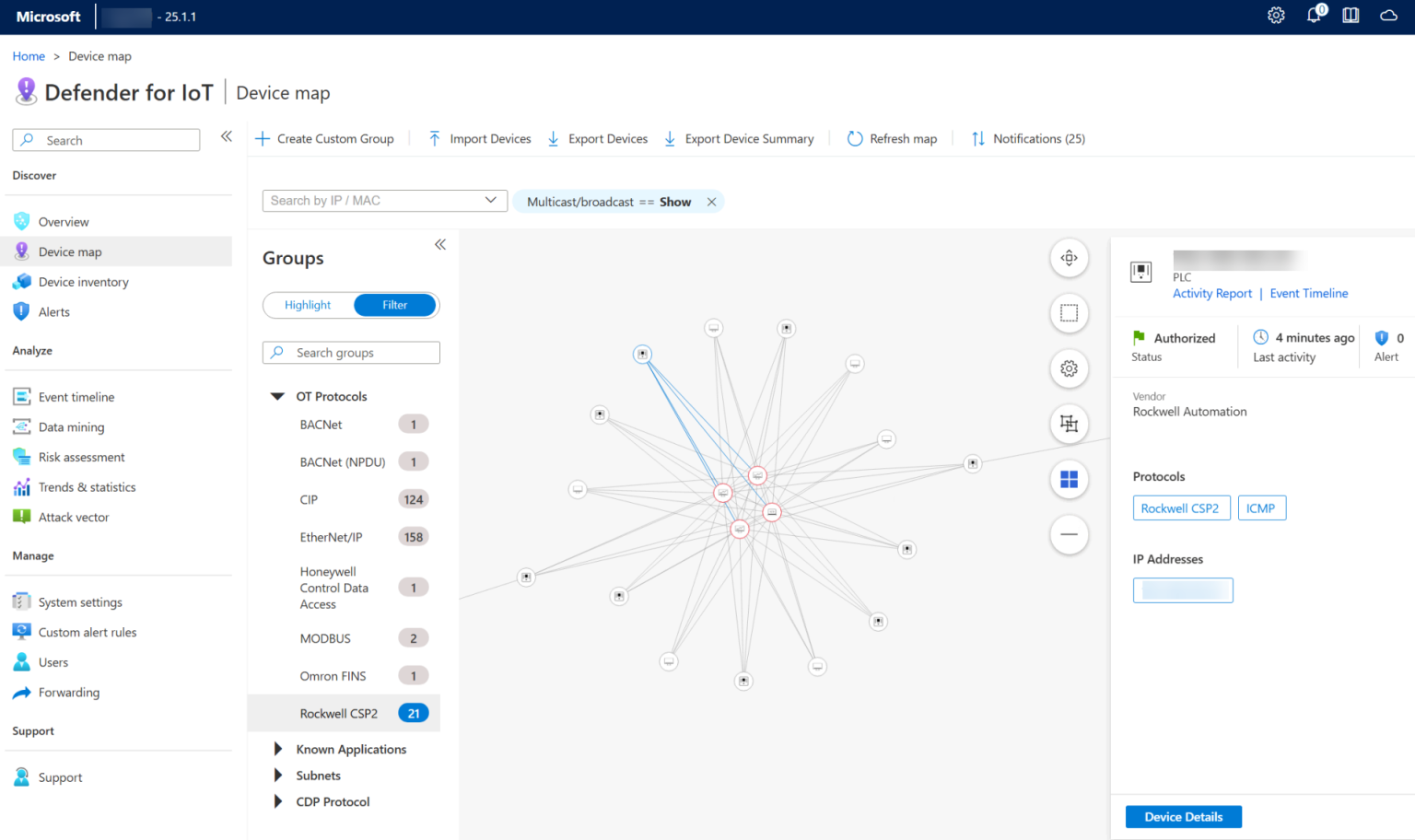Open the Attack vector view
Image resolution: width=1415 pixels, height=840 pixels.
point(73,517)
